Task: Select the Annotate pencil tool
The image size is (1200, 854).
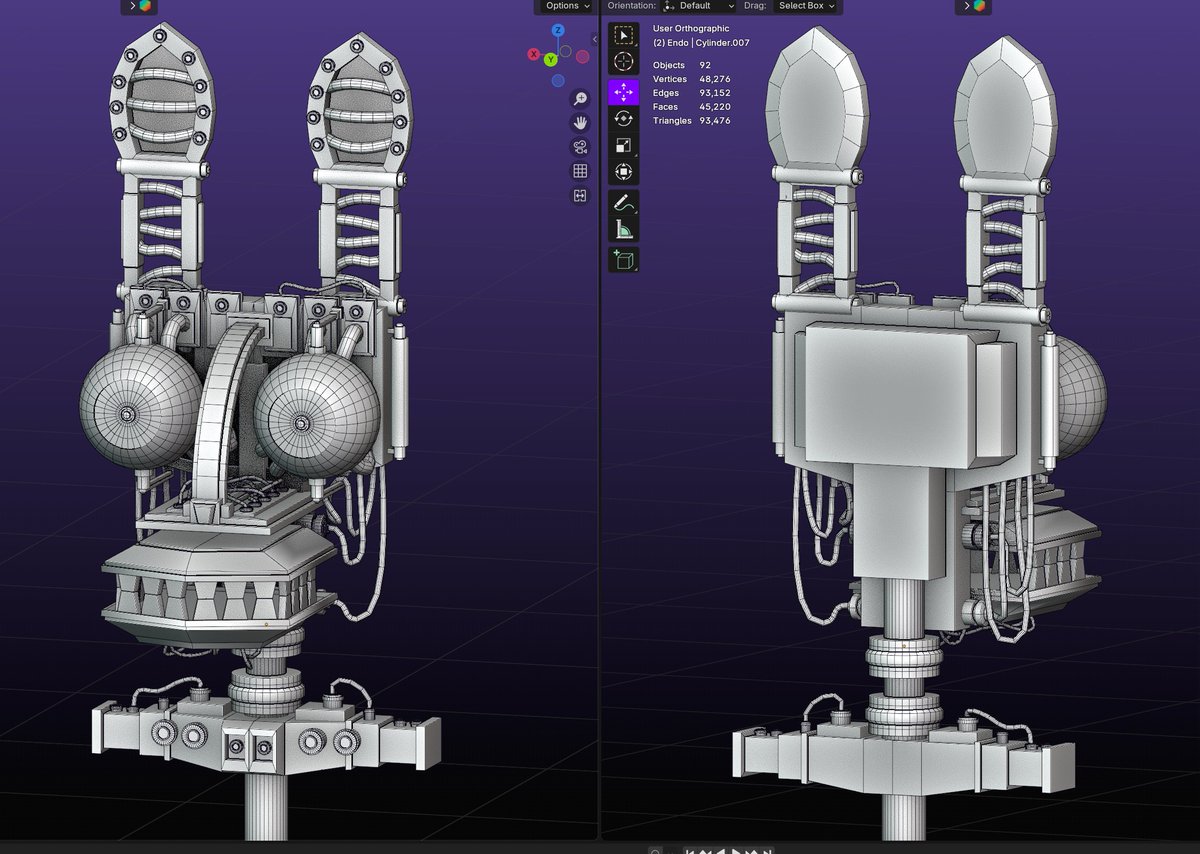Action: pos(624,202)
